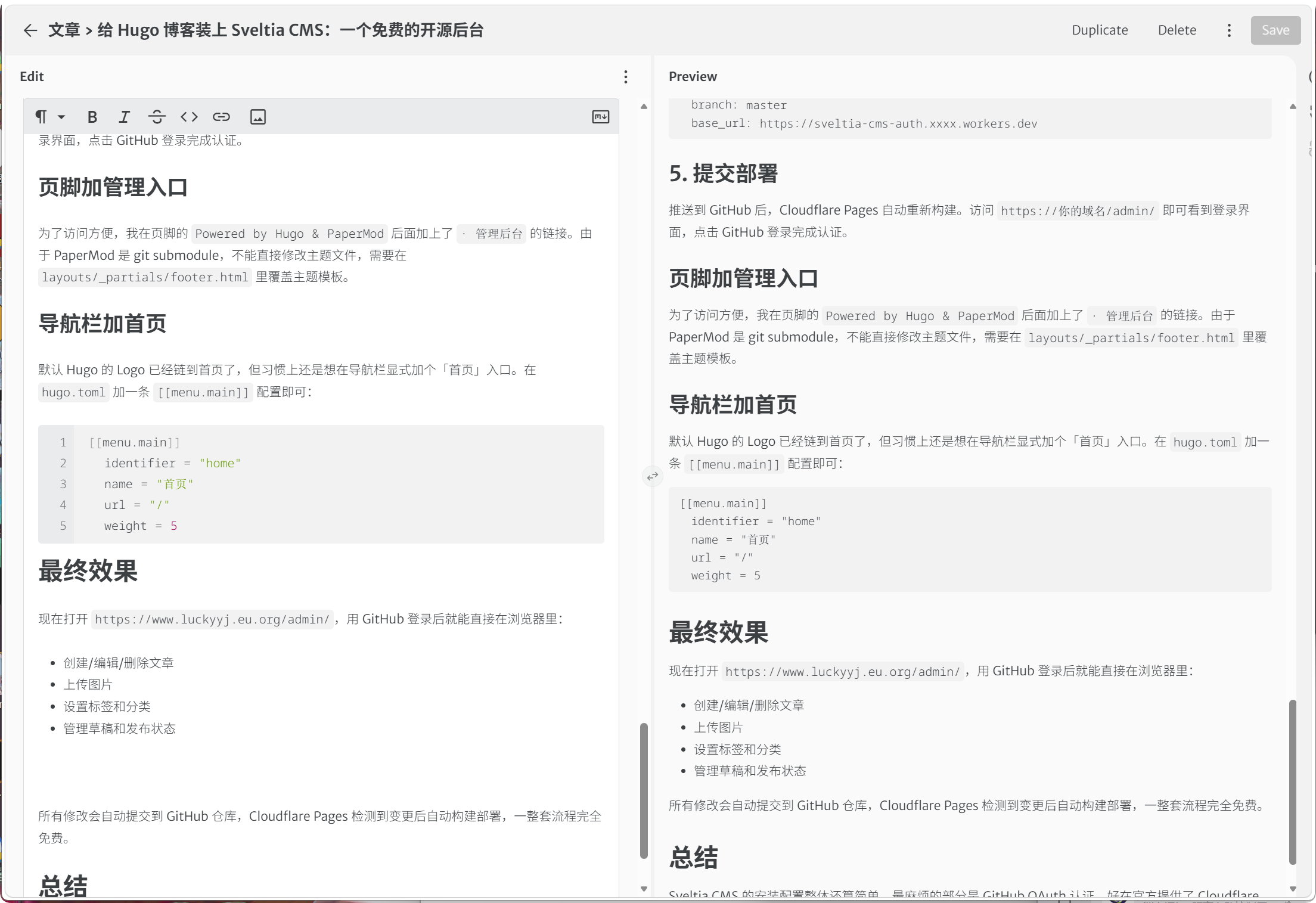Click the Duplicate button
1316x903 pixels.
point(1100,30)
